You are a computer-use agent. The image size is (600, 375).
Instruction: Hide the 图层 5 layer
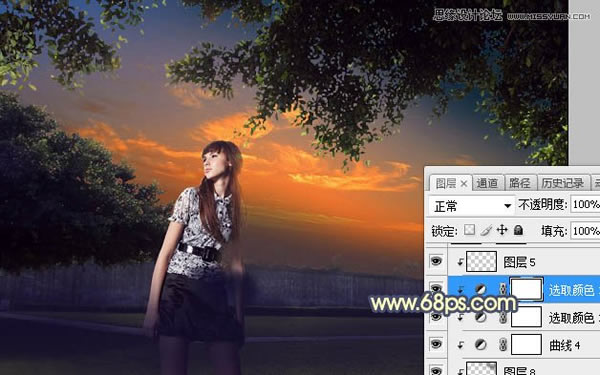436,261
